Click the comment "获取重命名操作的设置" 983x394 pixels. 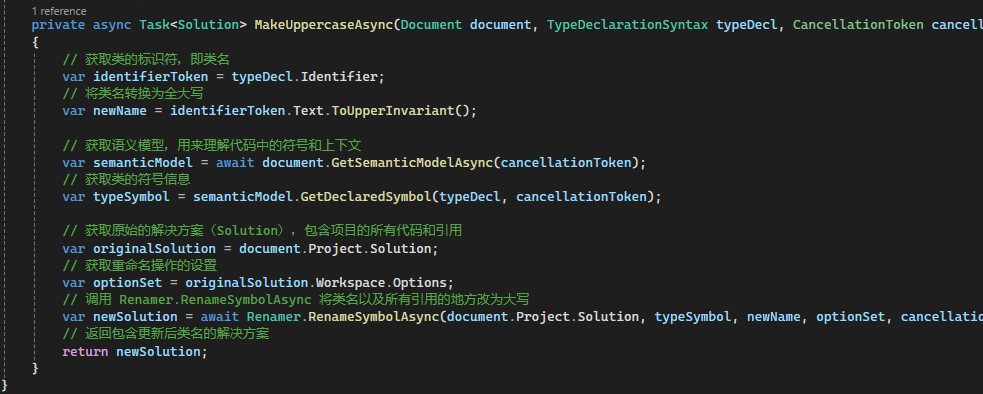point(140,265)
